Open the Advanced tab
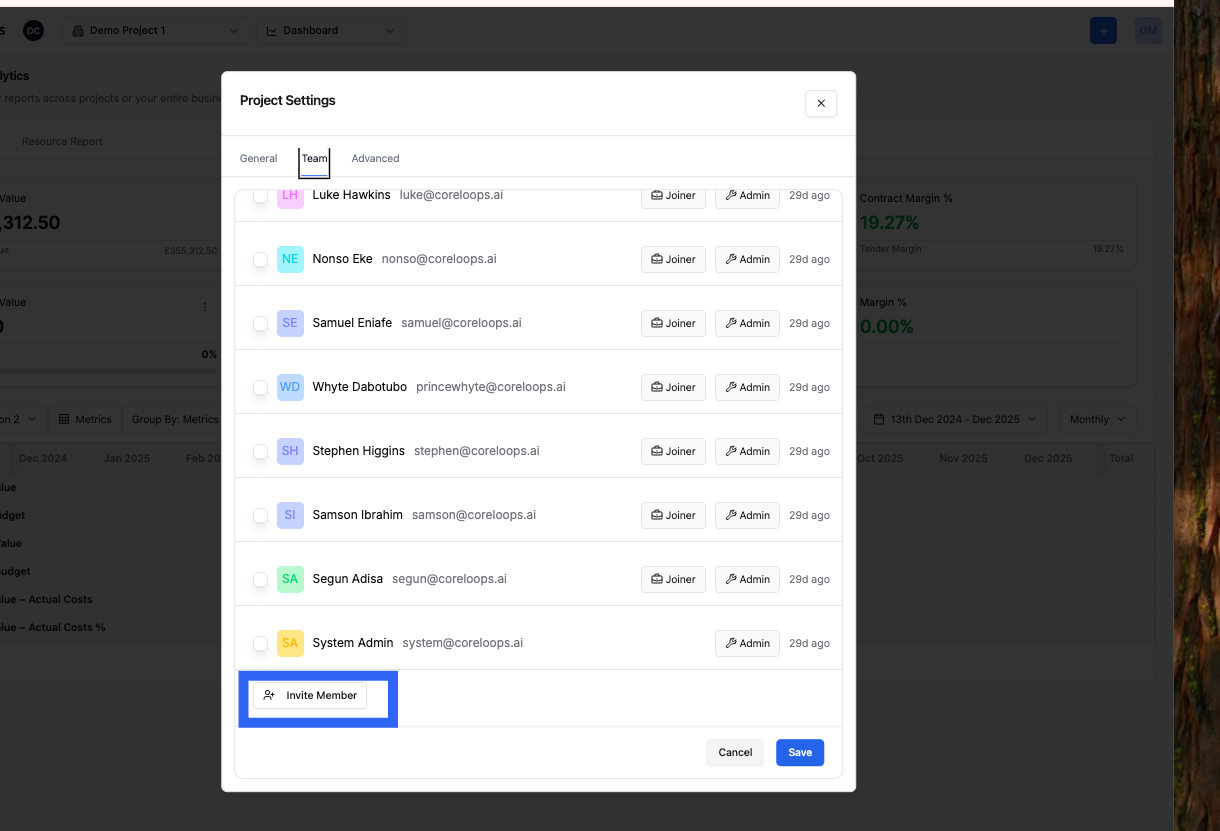Image resolution: width=1220 pixels, height=831 pixels. (375, 158)
